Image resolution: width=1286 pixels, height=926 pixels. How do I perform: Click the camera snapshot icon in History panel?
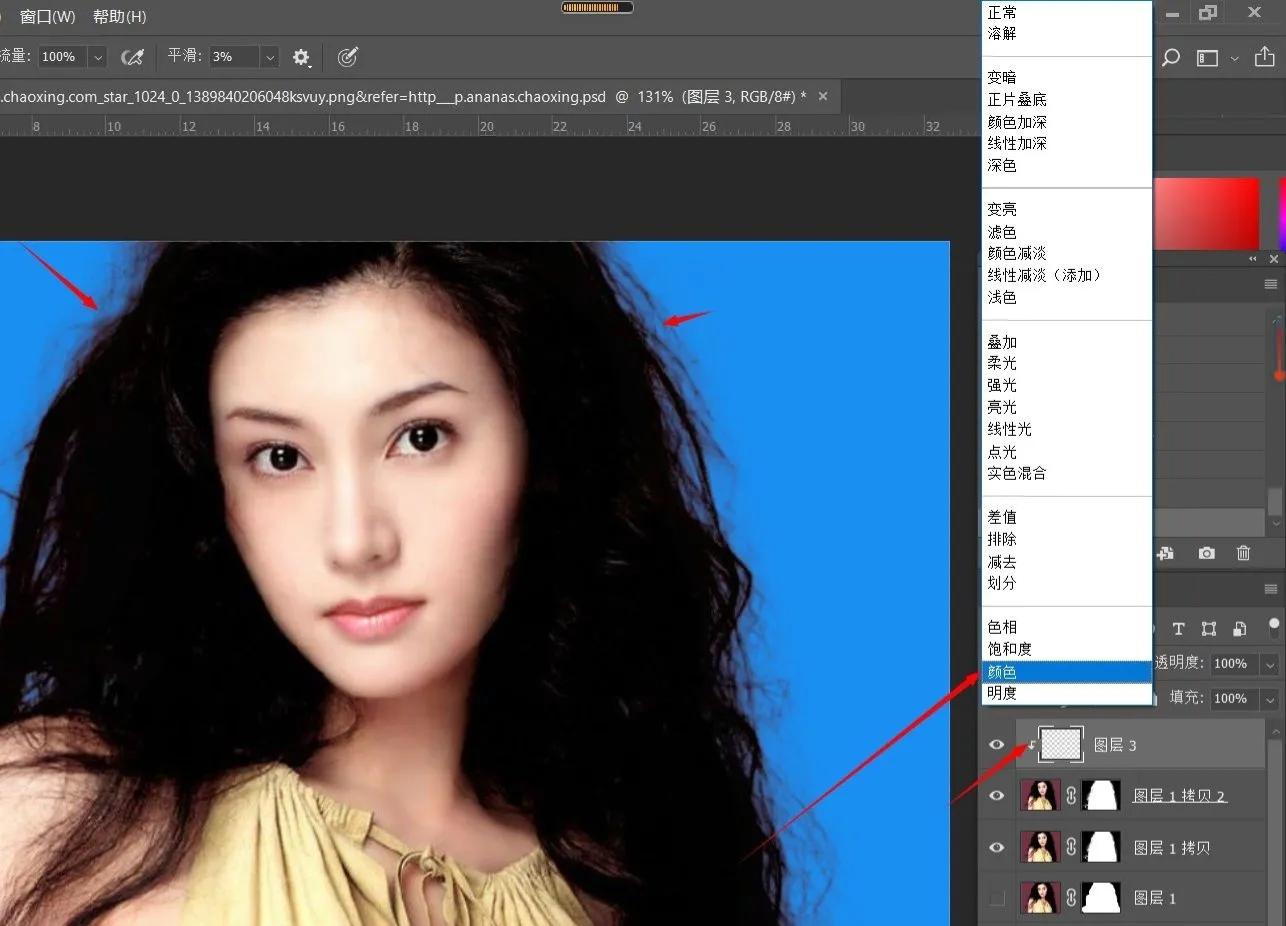1205,553
